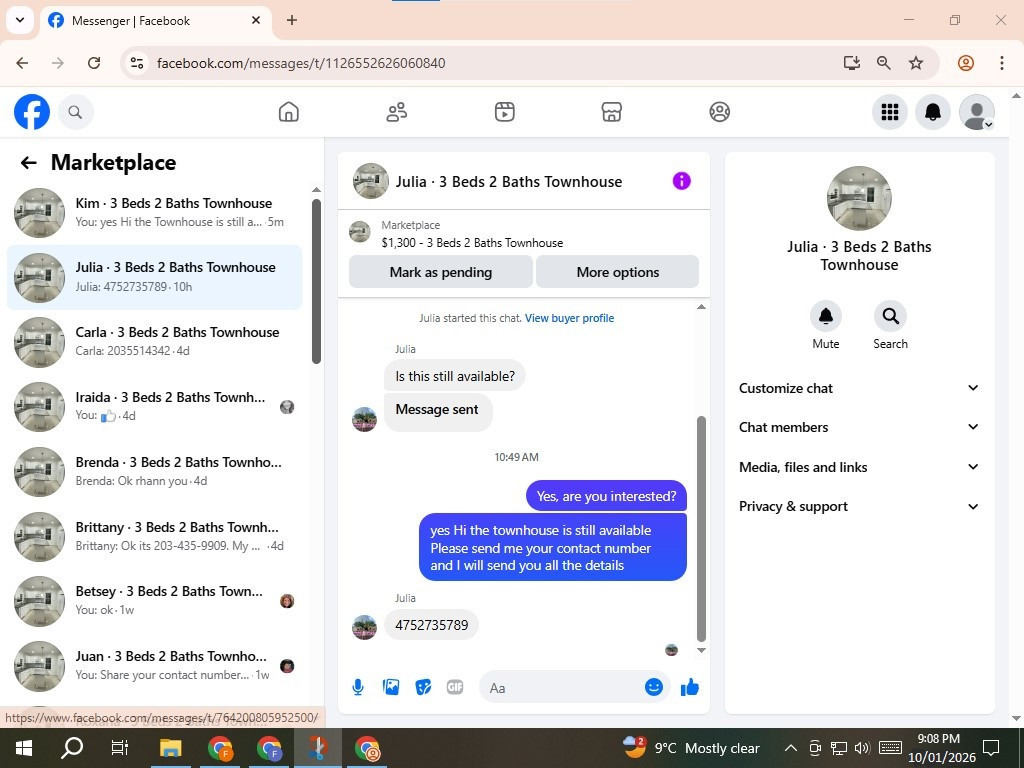Click the chat list scrollbar
Image resolution: width=1024 pixels, height=768 pixels.
316,281
